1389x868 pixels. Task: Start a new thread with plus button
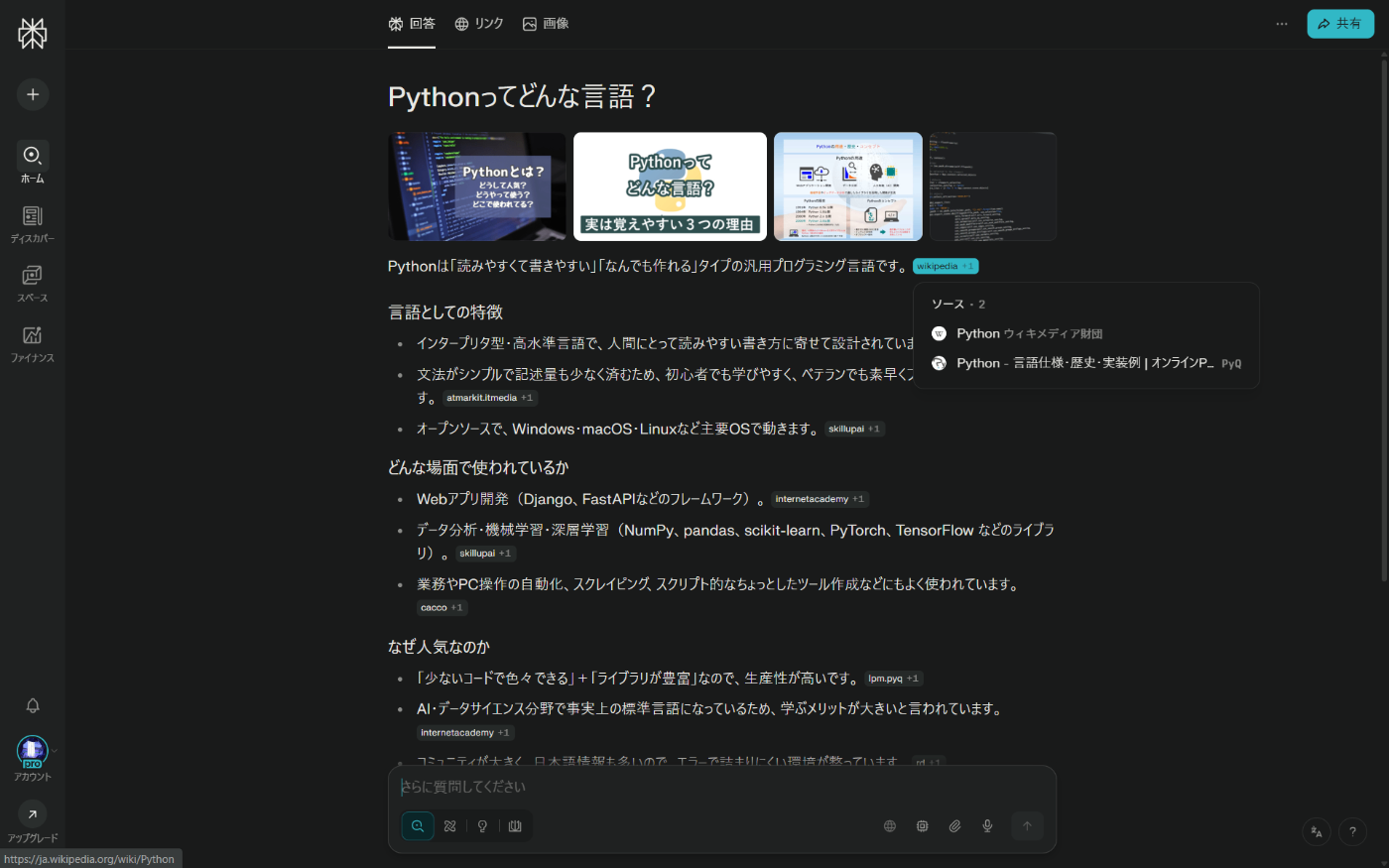33,94
